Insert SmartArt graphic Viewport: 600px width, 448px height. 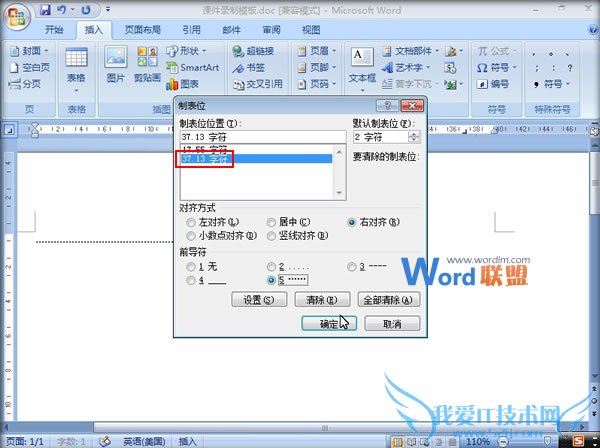click(192, 68)
